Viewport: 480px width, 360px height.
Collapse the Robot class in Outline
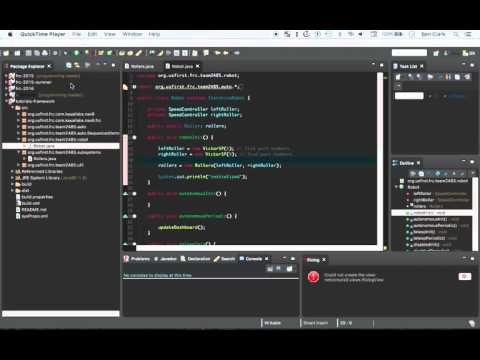(397, 187)
